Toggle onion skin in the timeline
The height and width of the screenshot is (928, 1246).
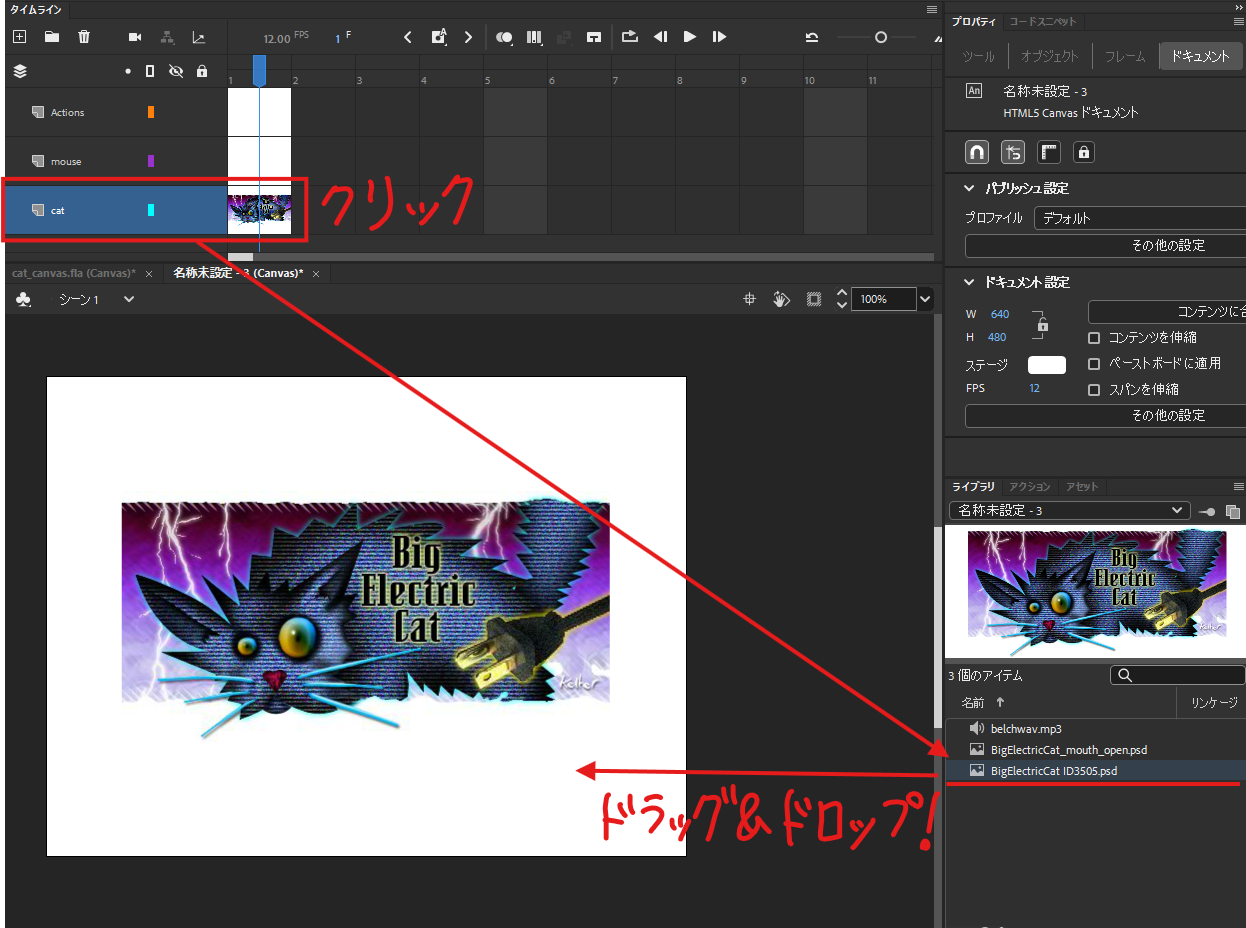504,37
